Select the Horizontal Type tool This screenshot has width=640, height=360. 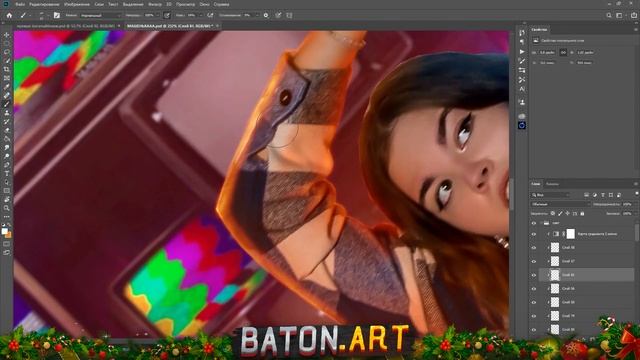point(7,173)
